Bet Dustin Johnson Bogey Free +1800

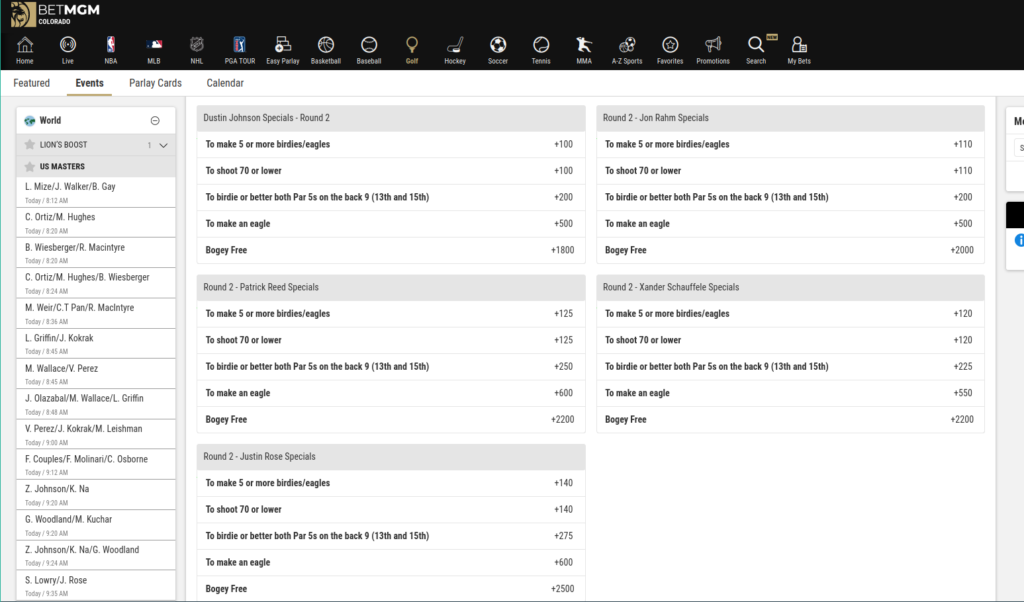pos(390,250)
